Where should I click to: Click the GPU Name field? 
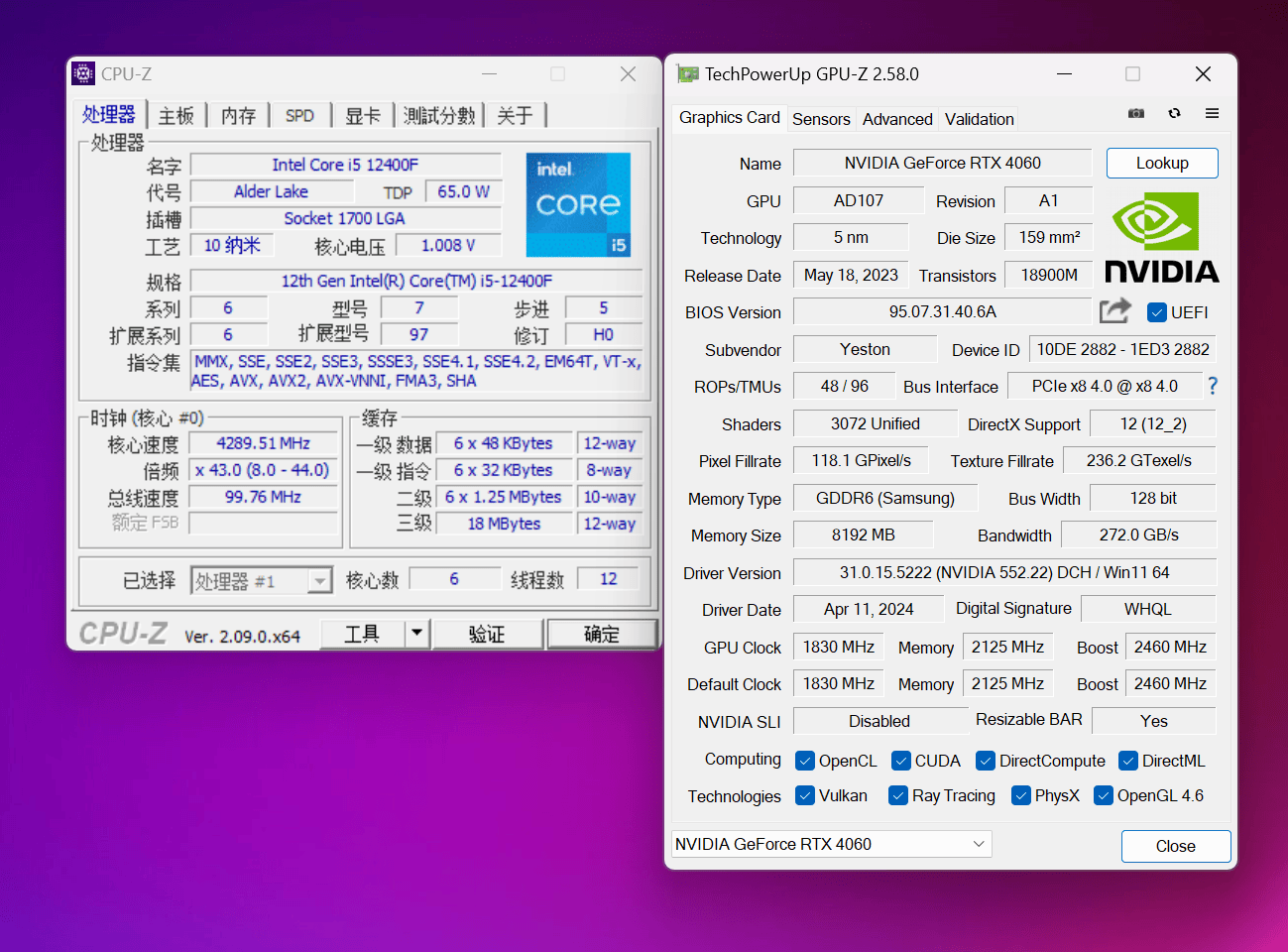point(943,163)
